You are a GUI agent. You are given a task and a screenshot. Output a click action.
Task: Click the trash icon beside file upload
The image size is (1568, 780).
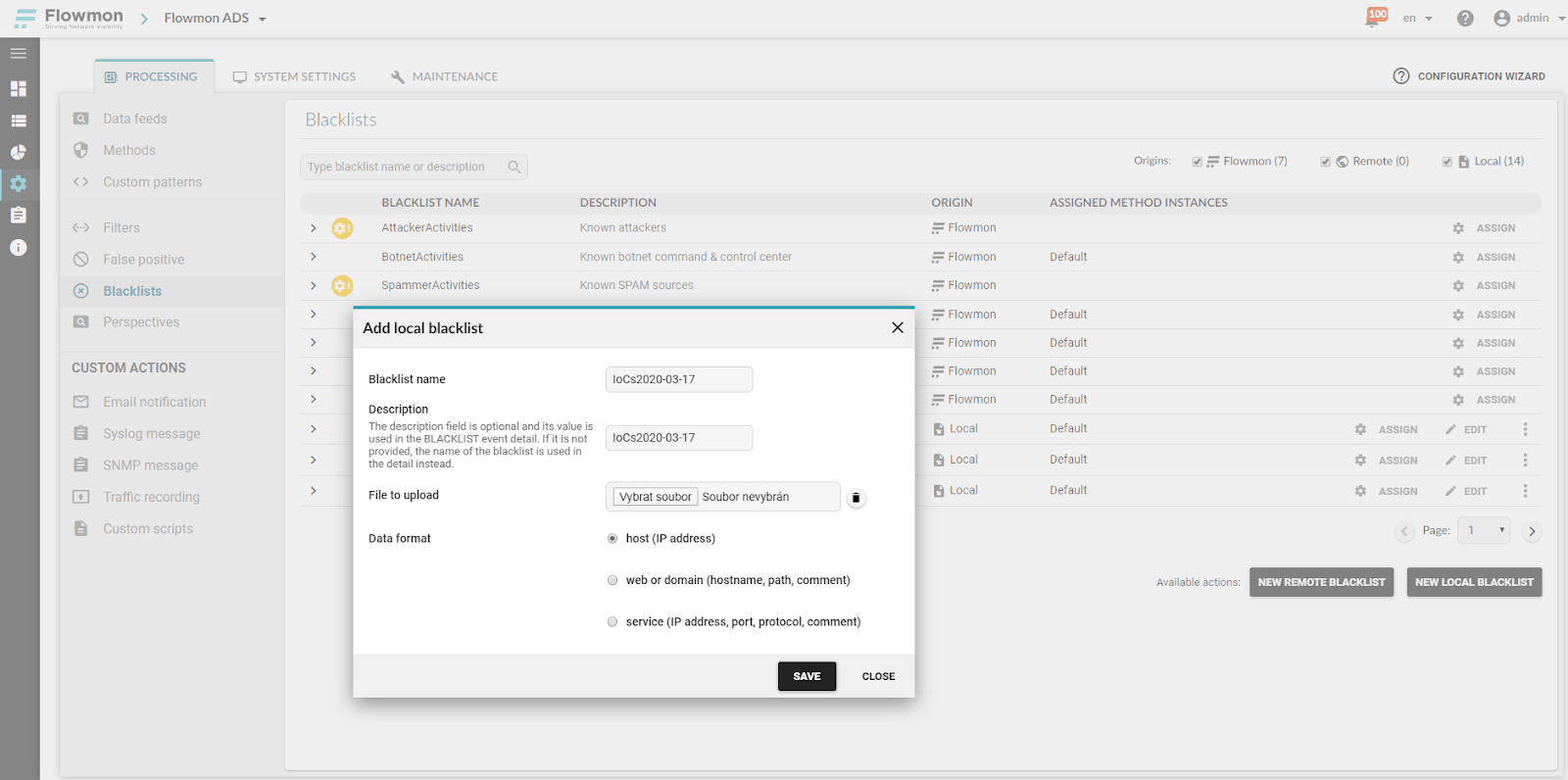[x=856, y=498]
